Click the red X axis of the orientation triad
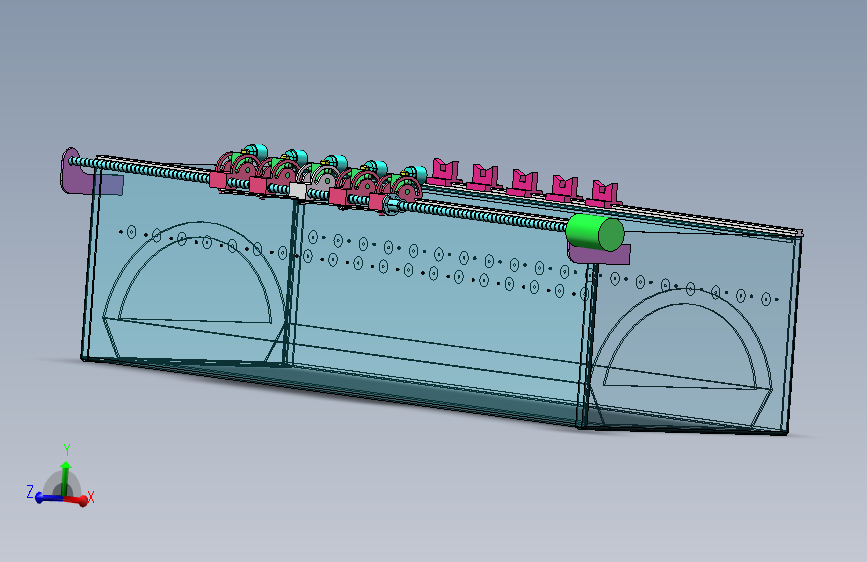The height and width of the screenshot is (562, 867). (77, 500)
